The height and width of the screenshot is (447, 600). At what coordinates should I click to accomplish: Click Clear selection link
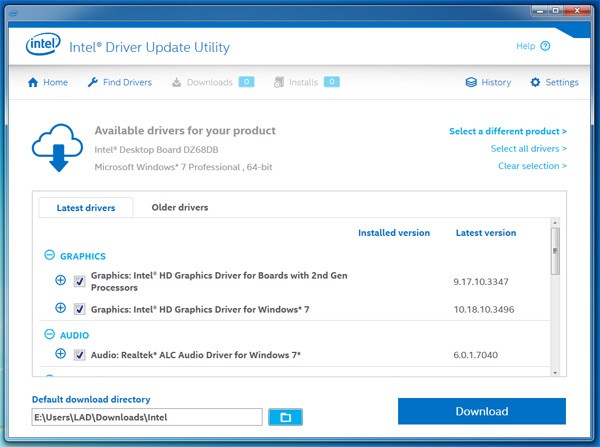[532, 166]
